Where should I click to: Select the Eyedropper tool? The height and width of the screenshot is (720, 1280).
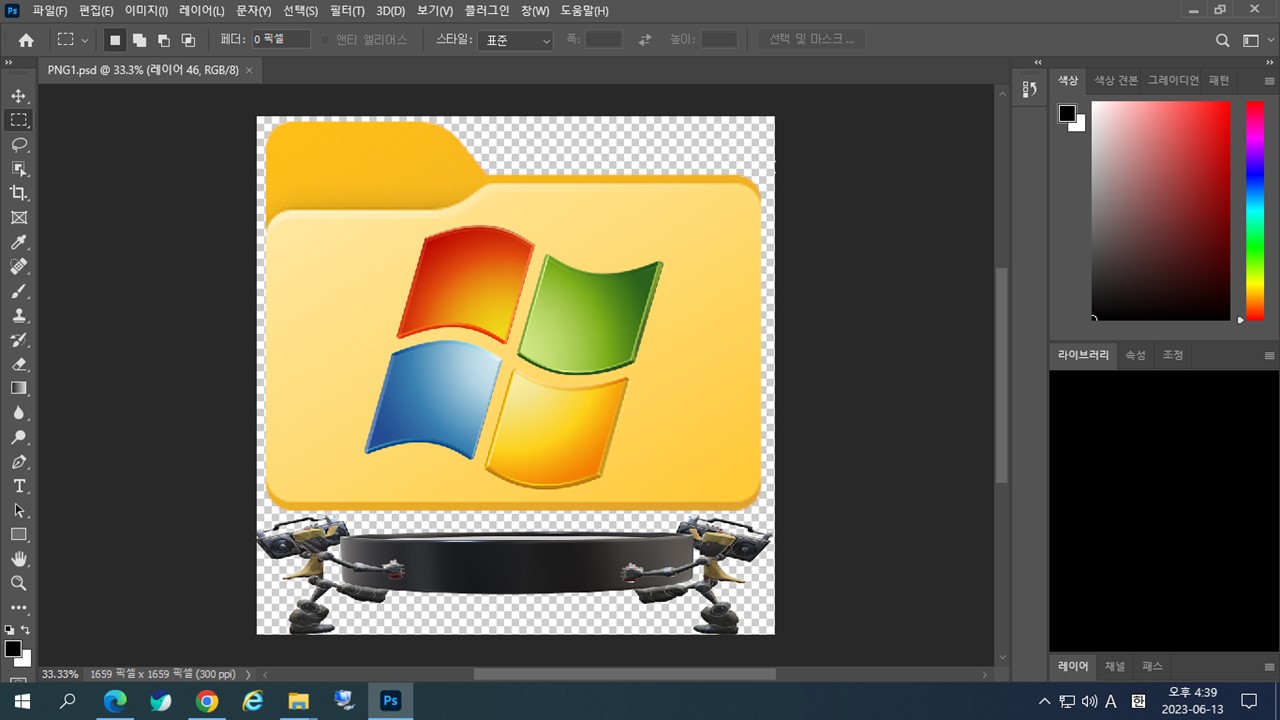19,242
